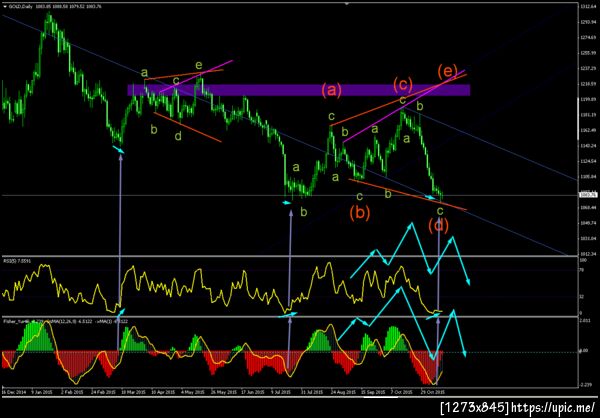This screenshot has height=418, width=600.
Task: Click the red (e) wave label
Action: (447, 72)
